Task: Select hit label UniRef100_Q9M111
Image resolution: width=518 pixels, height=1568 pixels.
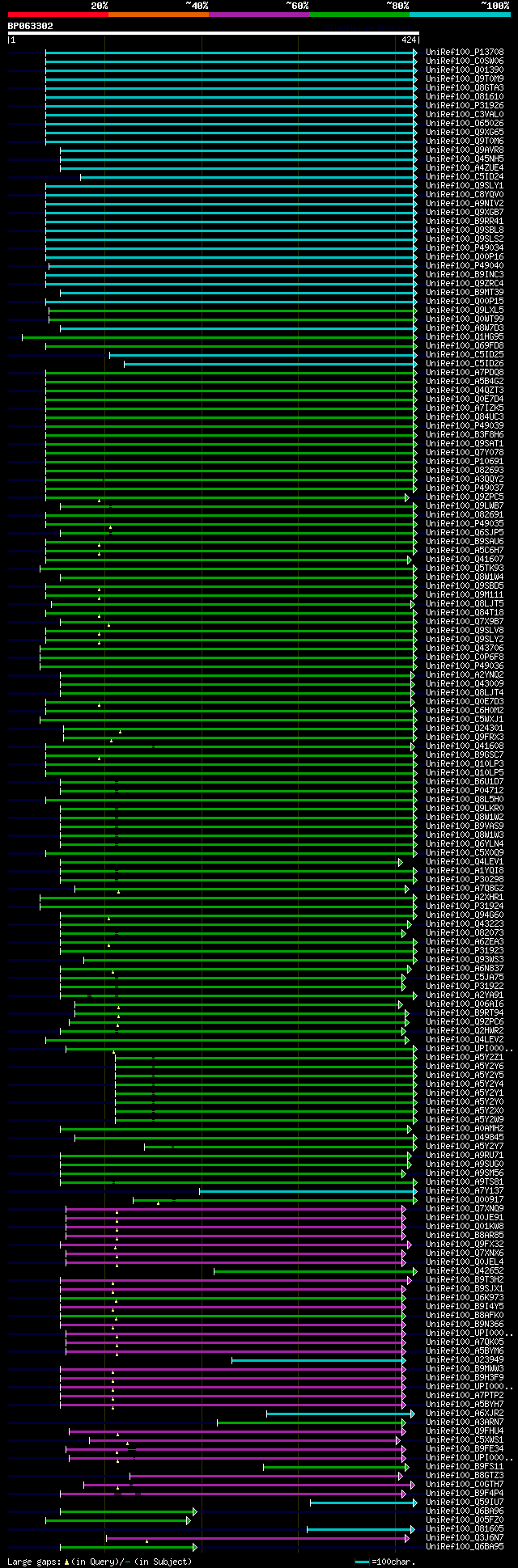Action: (465, 595)
